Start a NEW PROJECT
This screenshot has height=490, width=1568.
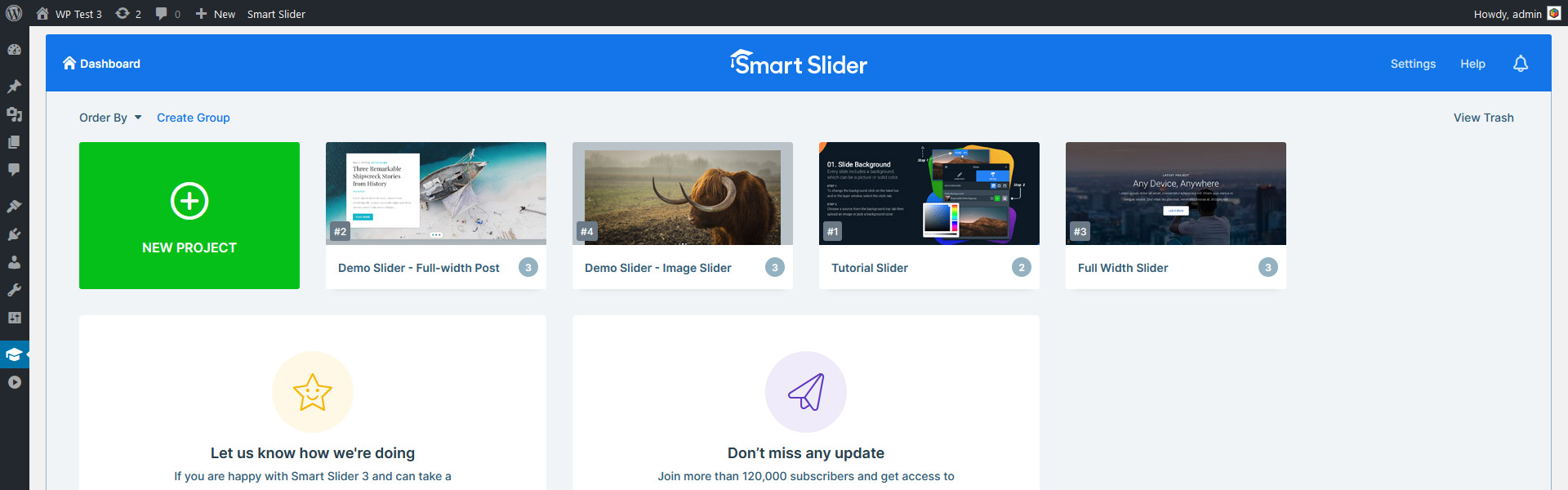coord(189,216)
